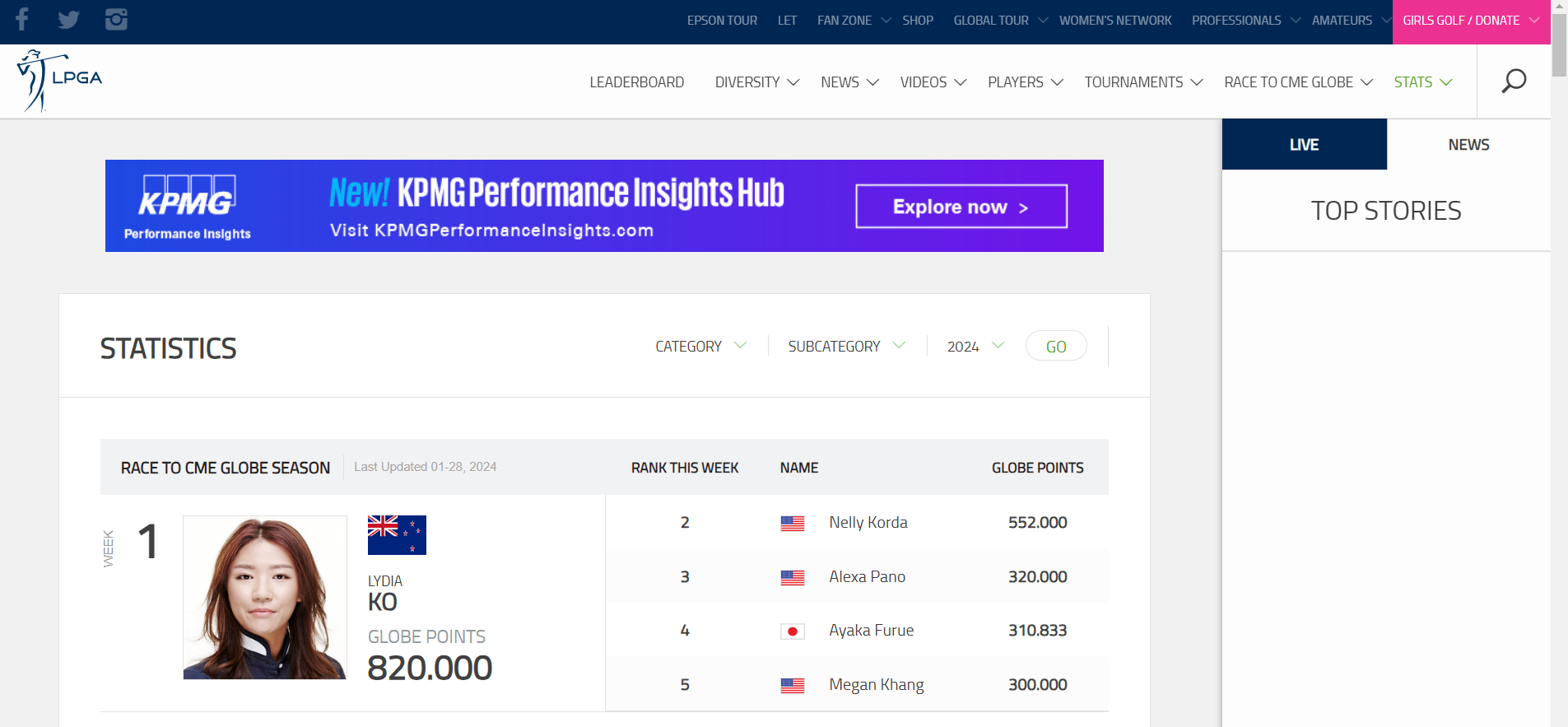Viewport: 1568px width, 727px height.
Task: Open Nelly Korda's player name
Action: click(x=868, y=522)
